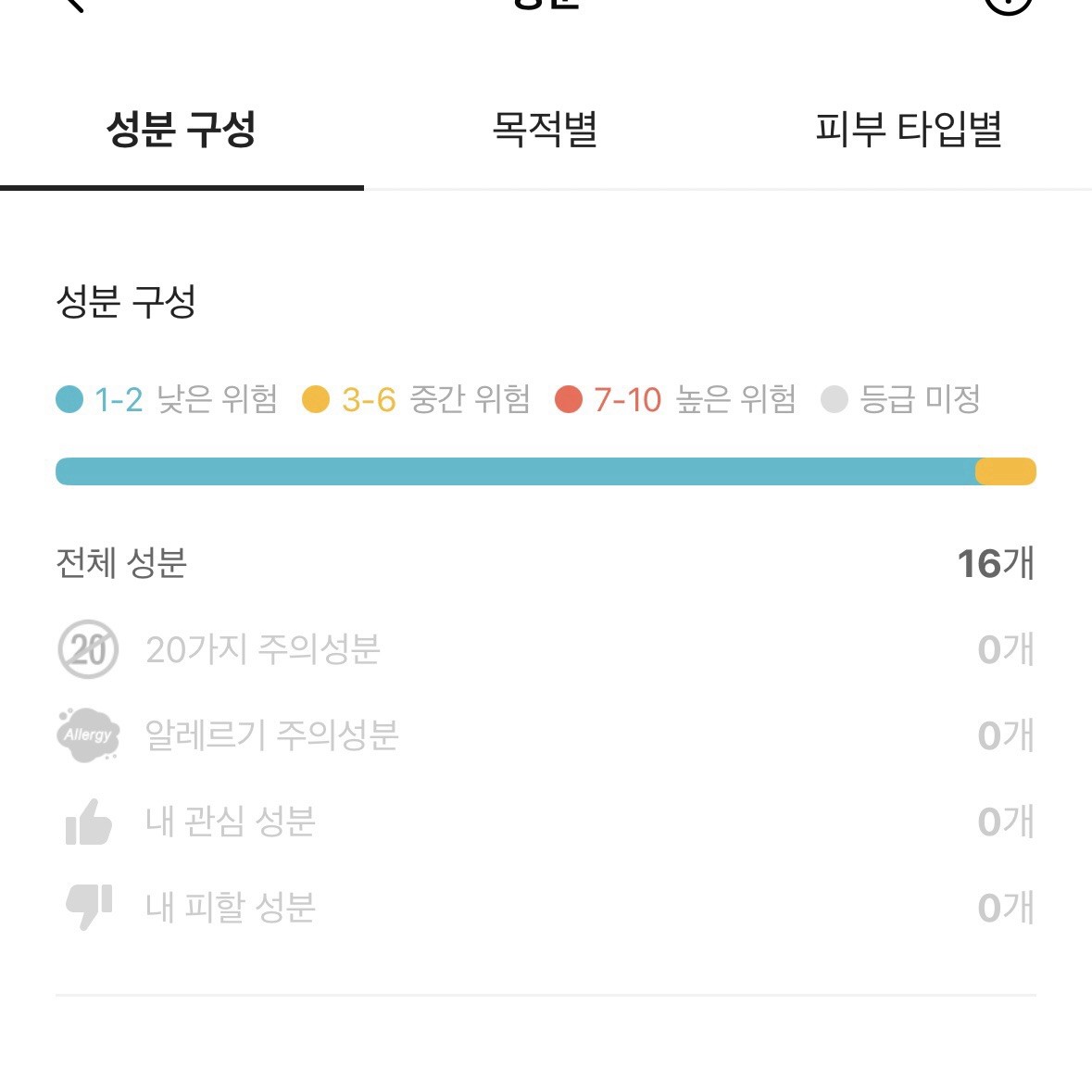
Task: Tap the thumbs-down 내 피할 성분 icon
Action: coord(88,907)
